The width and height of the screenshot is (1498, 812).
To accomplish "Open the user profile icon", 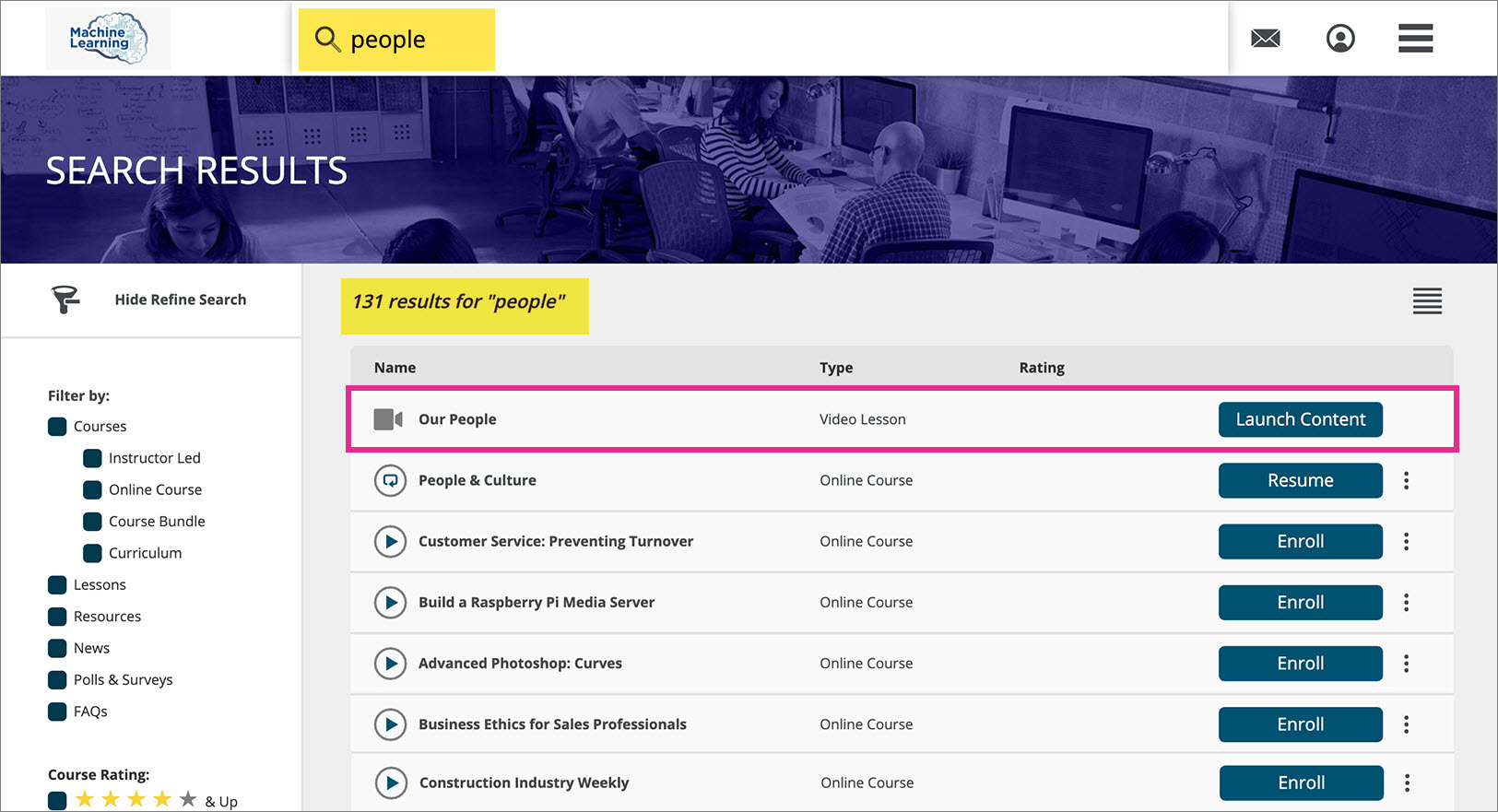I will [1340, 39].
